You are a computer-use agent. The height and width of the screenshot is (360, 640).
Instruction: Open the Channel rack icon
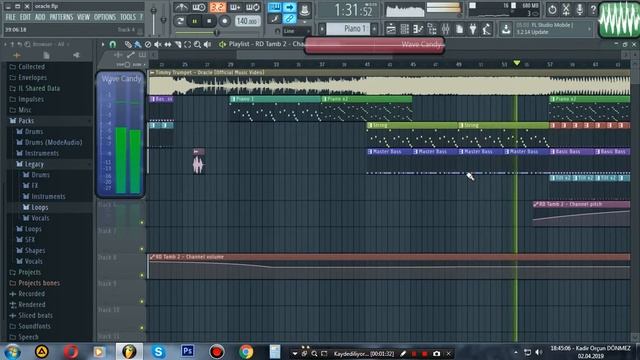tap(404, 29)
